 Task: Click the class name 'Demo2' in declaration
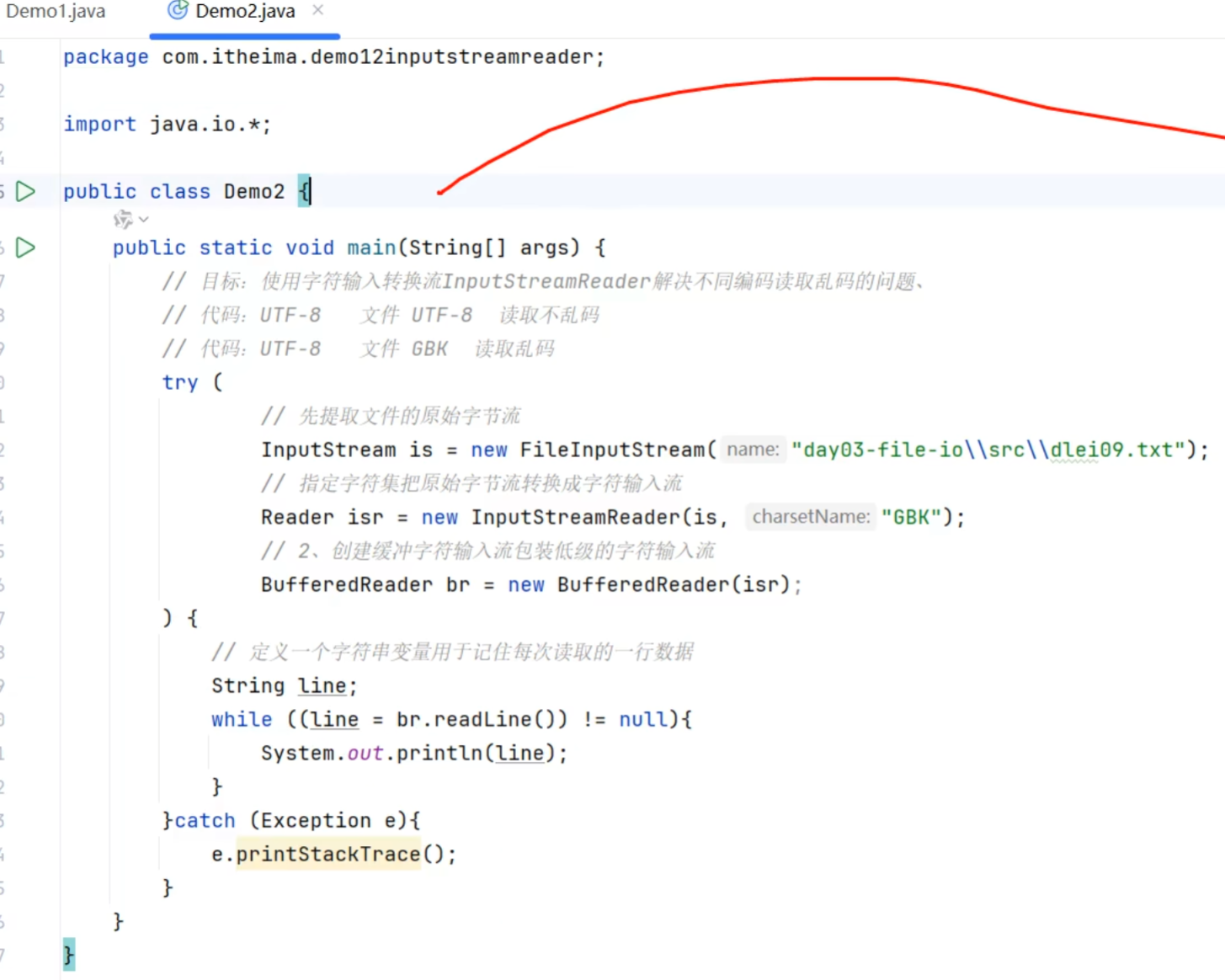click(254, 192)
